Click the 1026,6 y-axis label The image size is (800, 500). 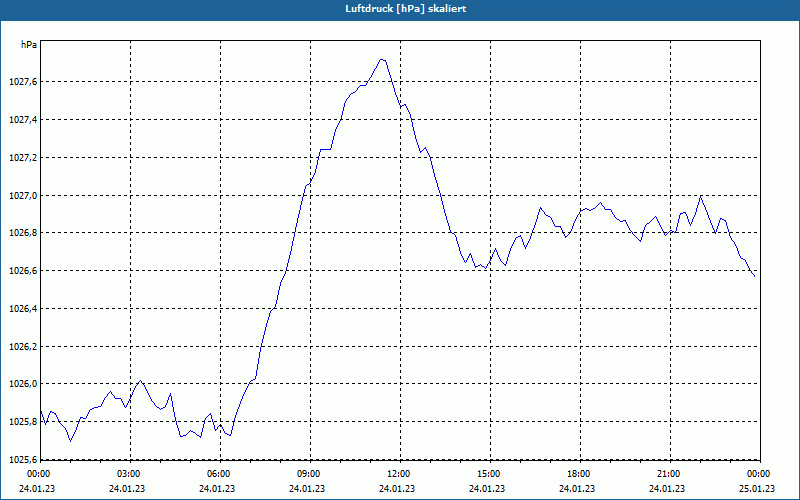[x=23, y=270]
